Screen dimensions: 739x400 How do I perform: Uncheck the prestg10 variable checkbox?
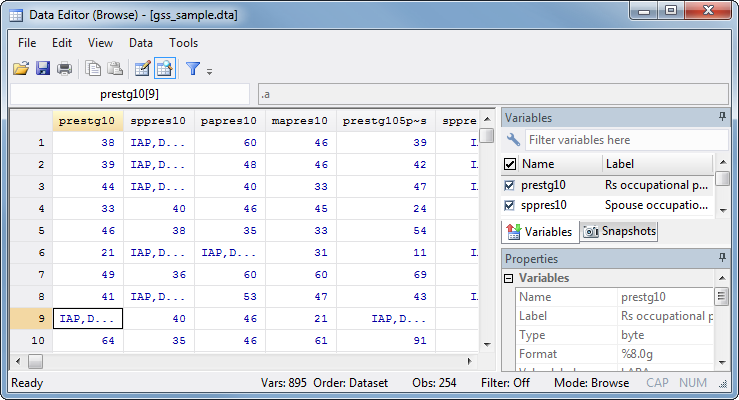510,185
